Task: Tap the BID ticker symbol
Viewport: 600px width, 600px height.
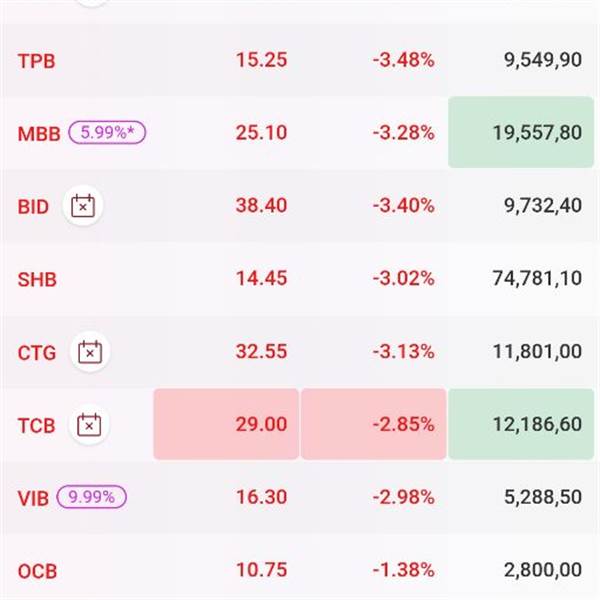Action: (x=33, y=206)
